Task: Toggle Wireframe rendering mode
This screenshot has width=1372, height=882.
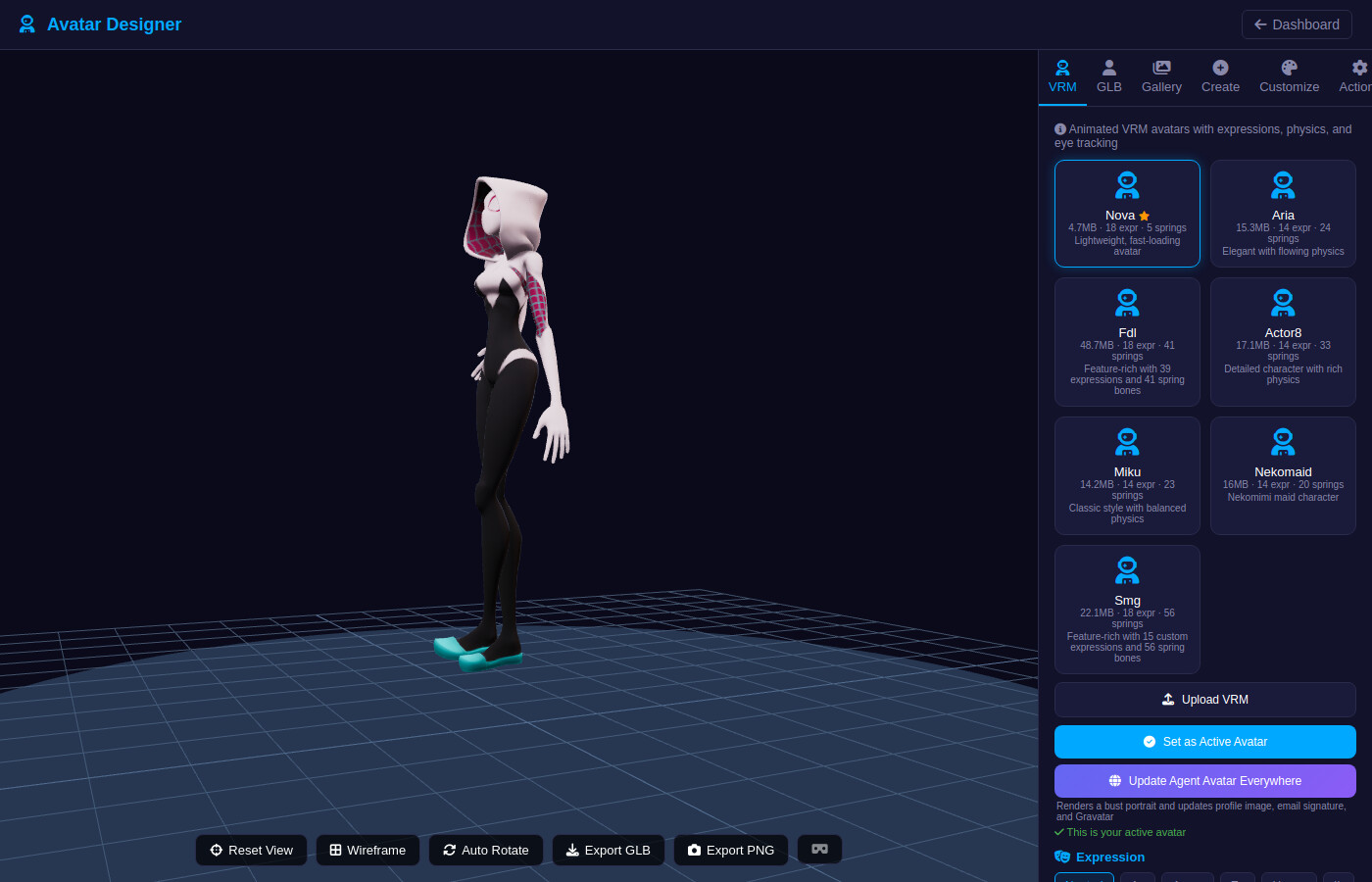Action: (367, 850)
